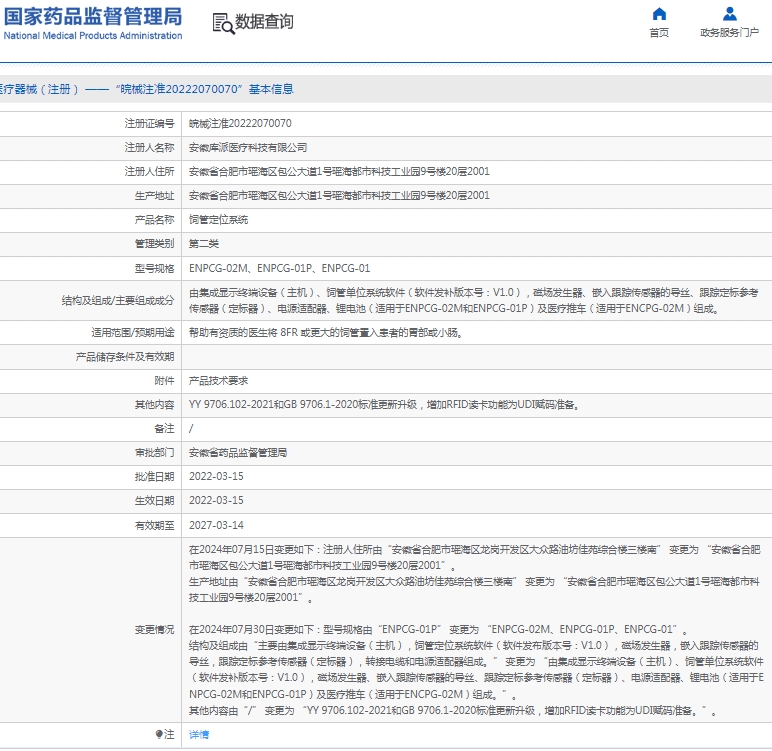Click the ●注 label in last row

tap(164, 734)
